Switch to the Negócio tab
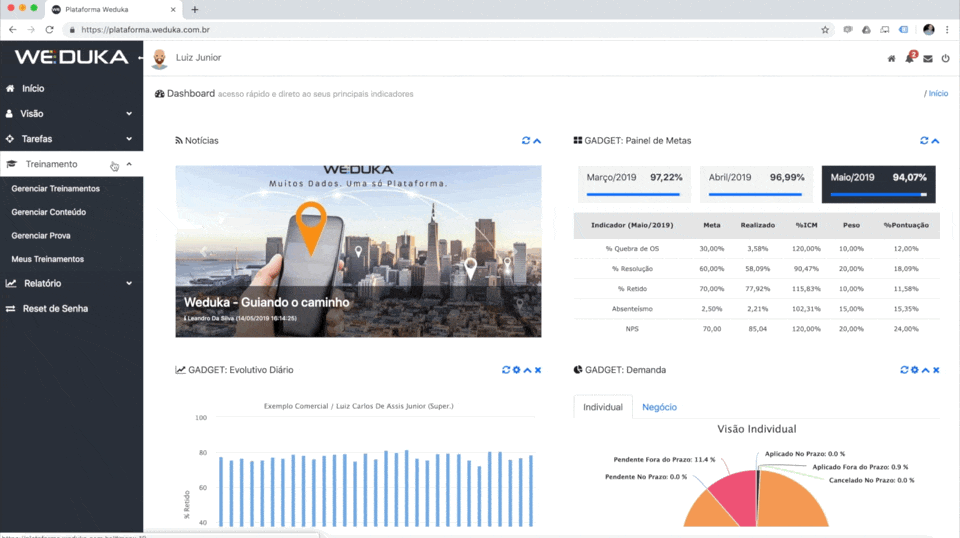This screenshot has width=960, height=538. point(659,407)
